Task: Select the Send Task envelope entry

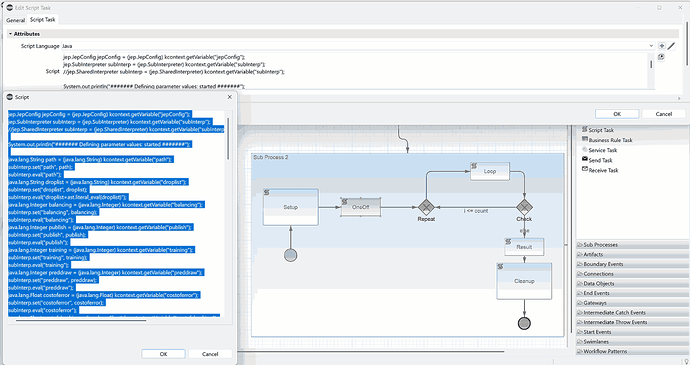Action: (597, 160)
